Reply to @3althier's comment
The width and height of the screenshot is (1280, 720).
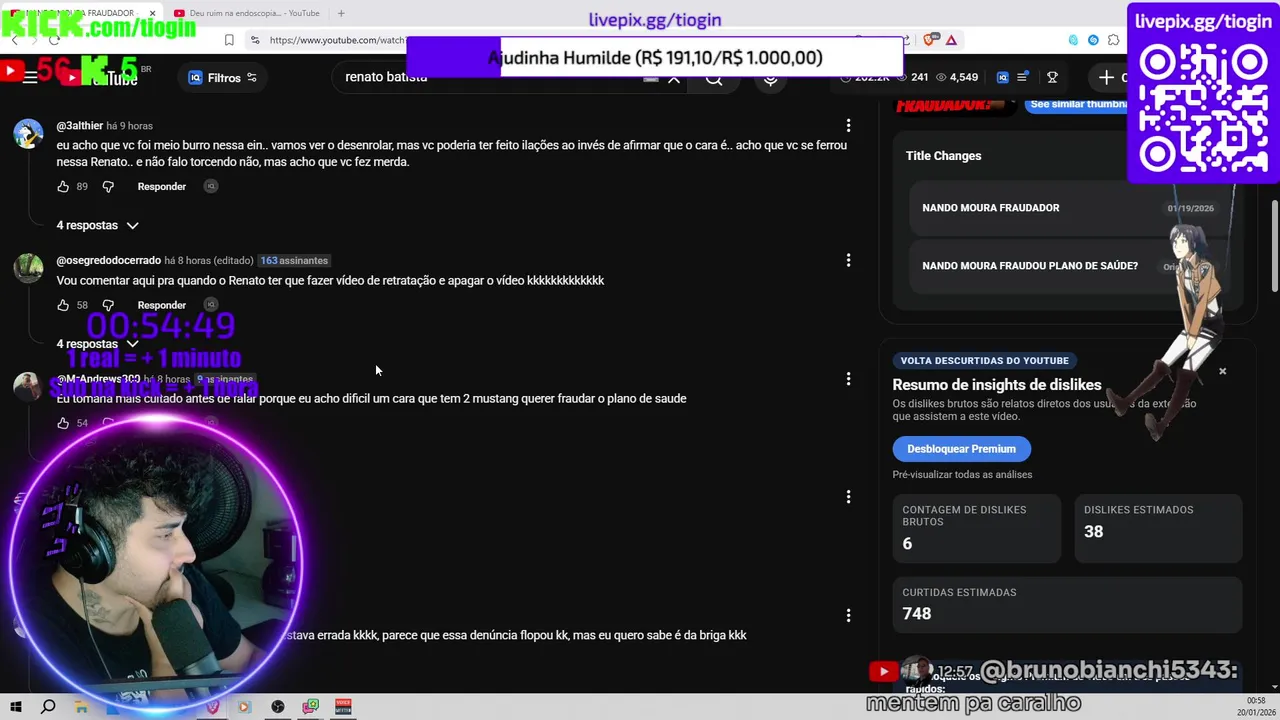[x=162, y=186]
